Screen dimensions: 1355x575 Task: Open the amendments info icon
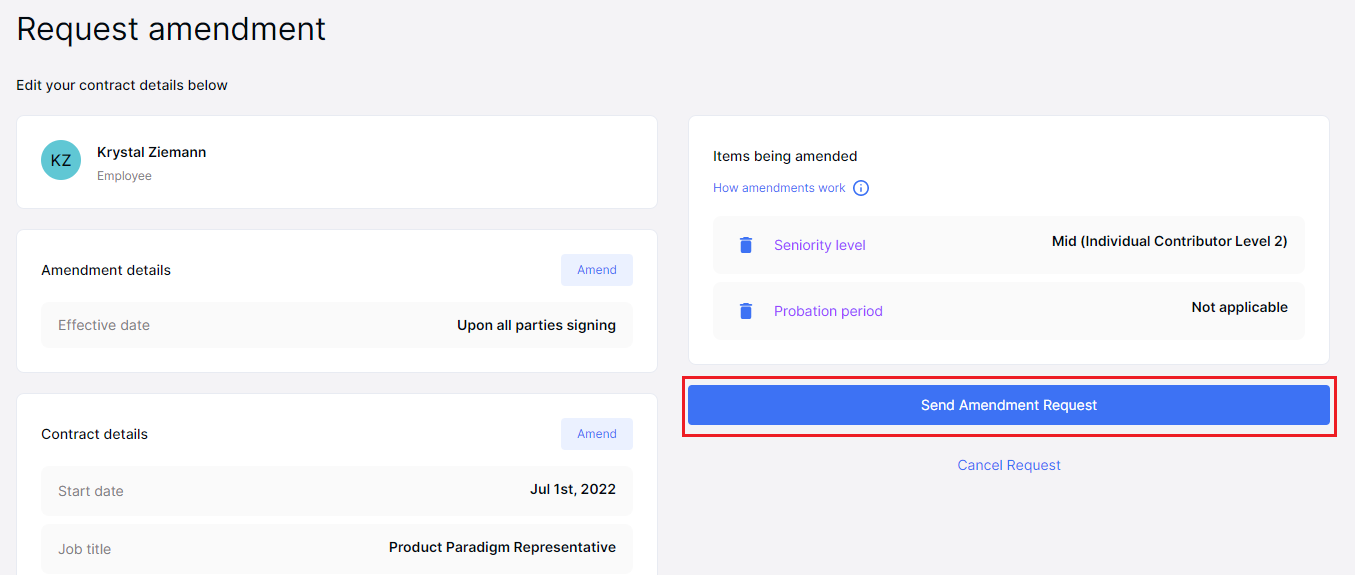[x=861, y=188]
